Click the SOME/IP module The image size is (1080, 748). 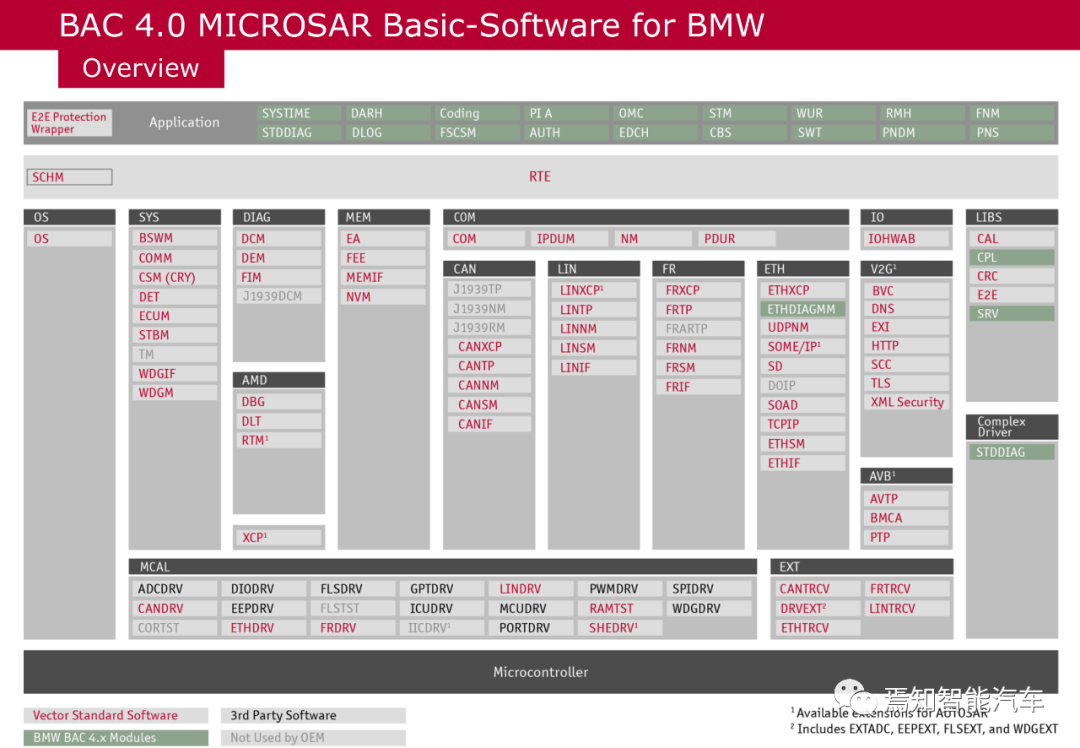point(803,346)
